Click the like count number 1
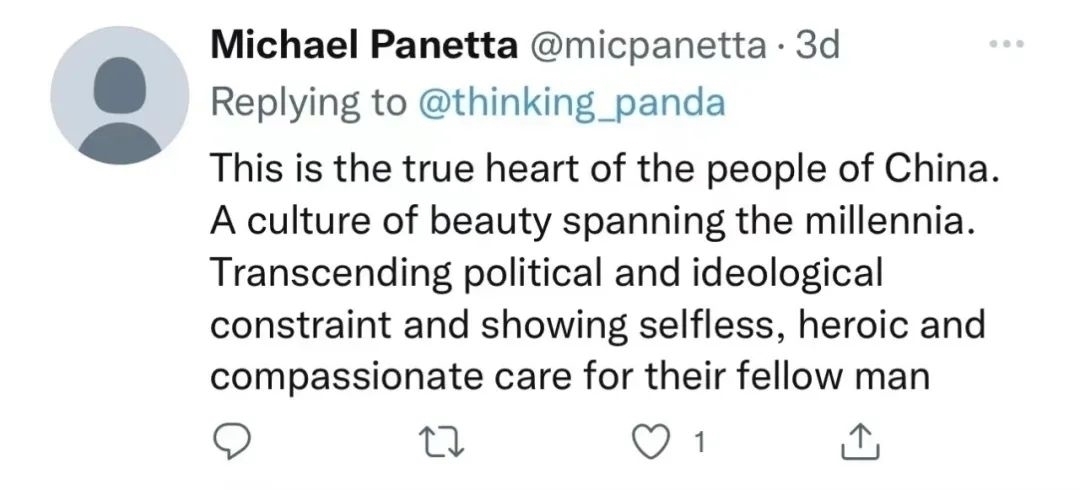1080x490 pixels. (x=701, y=442)
